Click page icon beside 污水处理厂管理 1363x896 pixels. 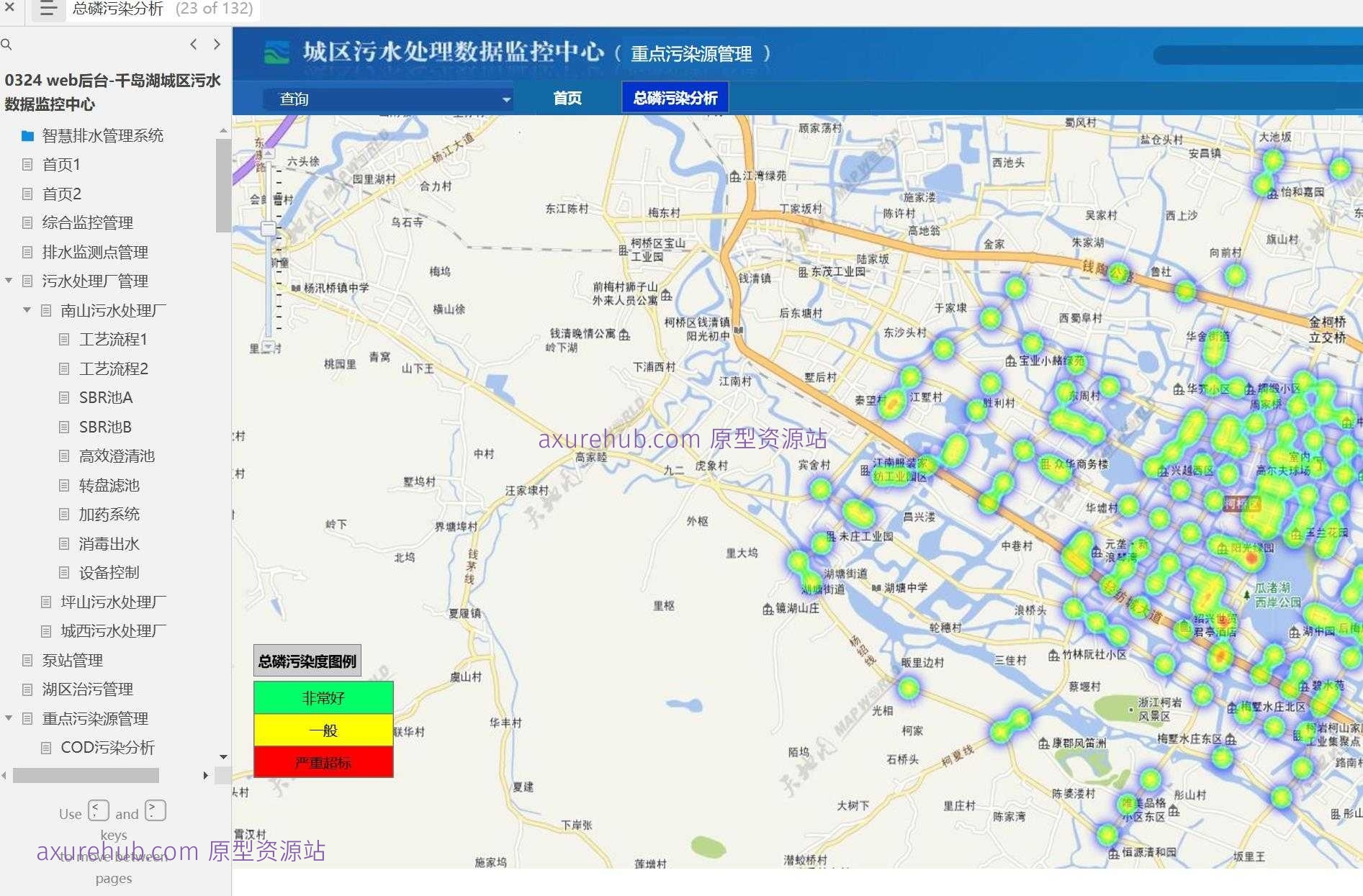27,281
